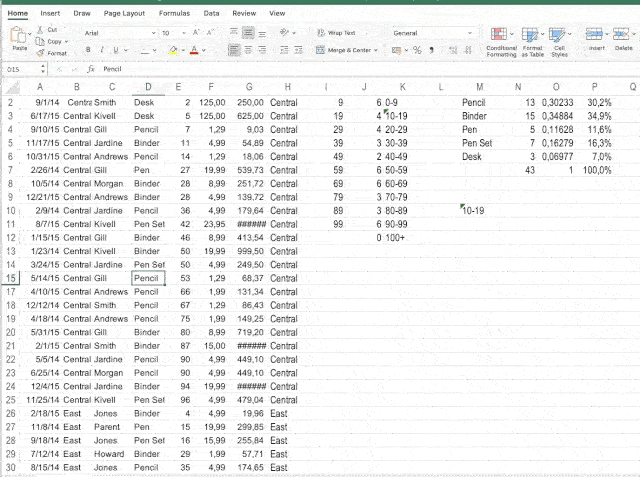The image size is (640, 477).
Task: Expand the Paste options arrow
Action: [x=29, y=33]
